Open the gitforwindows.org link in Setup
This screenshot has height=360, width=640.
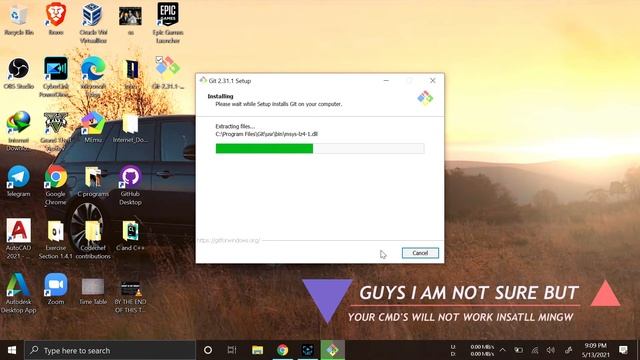pyautogui.click(x=229, y=240)
